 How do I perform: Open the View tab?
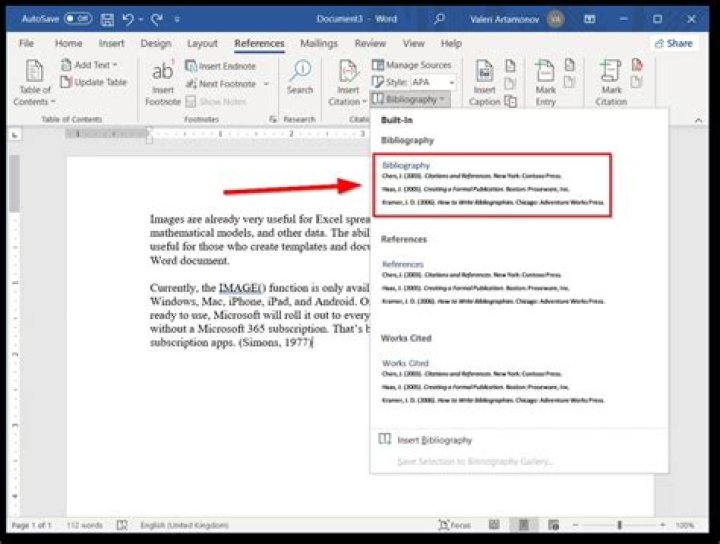coord(413,43)
